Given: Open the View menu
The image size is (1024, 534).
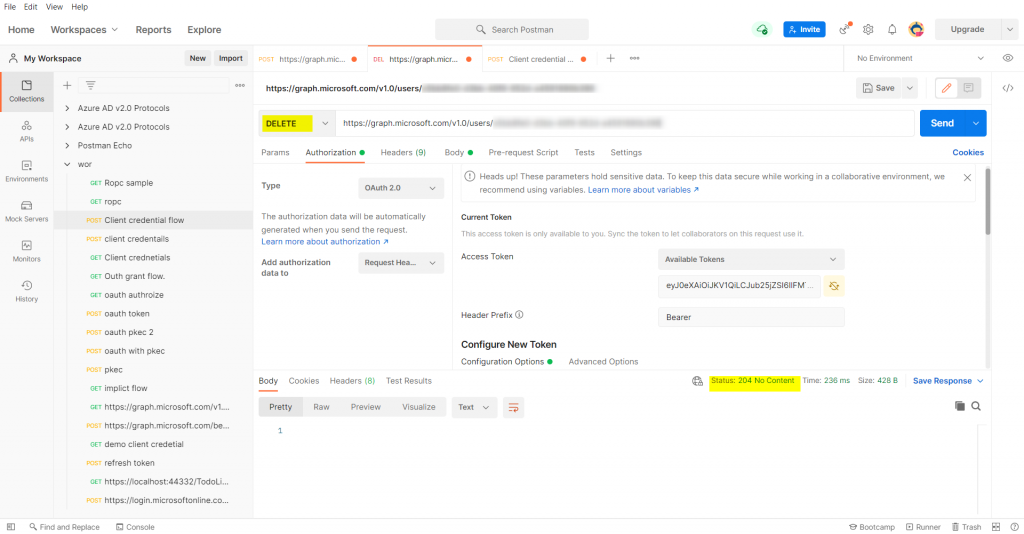Looking at the screenshot, I should point(54,7).
